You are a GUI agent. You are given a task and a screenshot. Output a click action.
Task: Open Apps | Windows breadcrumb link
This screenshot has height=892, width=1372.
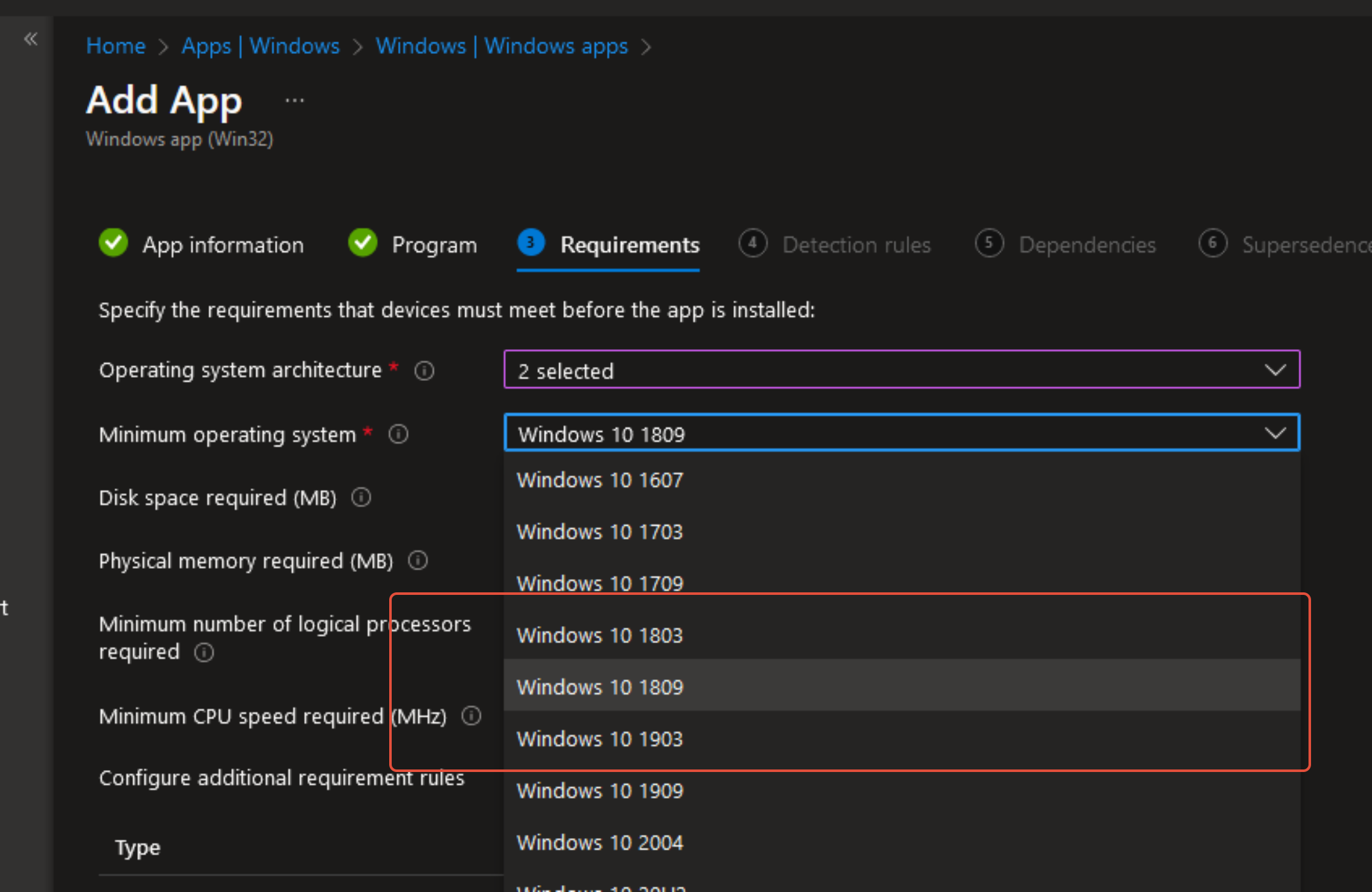260,46
